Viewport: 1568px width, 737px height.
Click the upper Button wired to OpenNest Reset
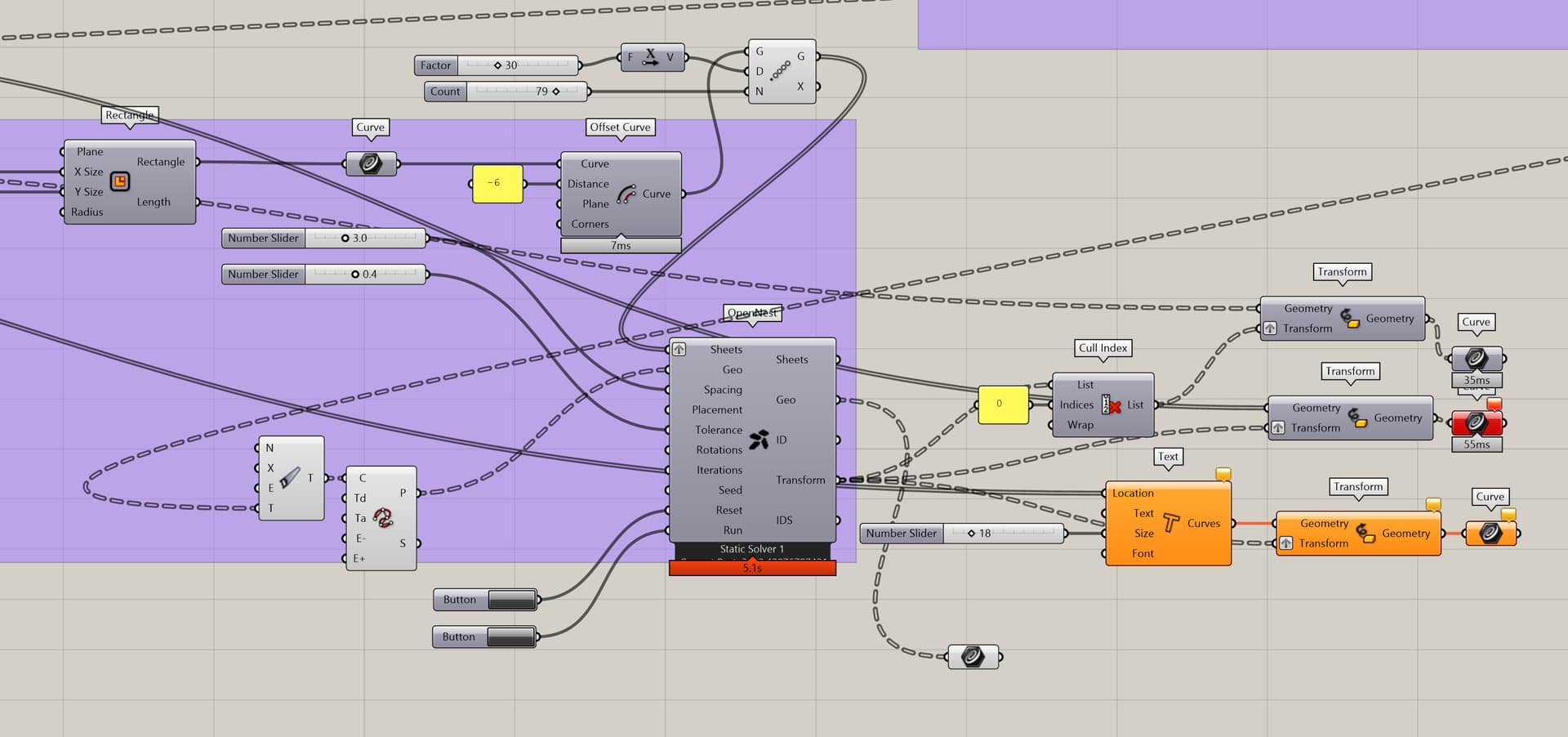pos(485,600)
